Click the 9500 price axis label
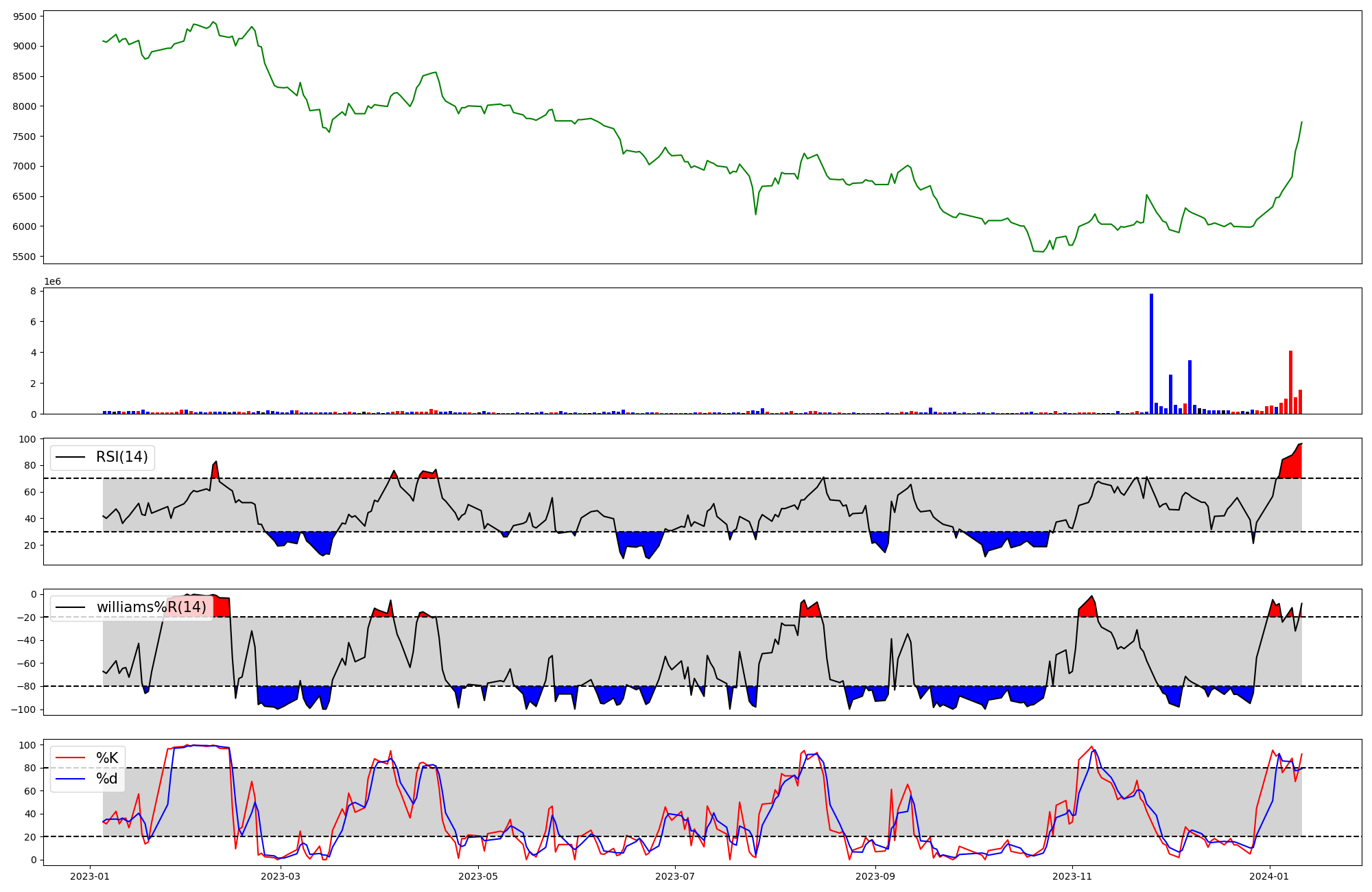The width and height of the screenshot is (1372, 892). point(26,16)
